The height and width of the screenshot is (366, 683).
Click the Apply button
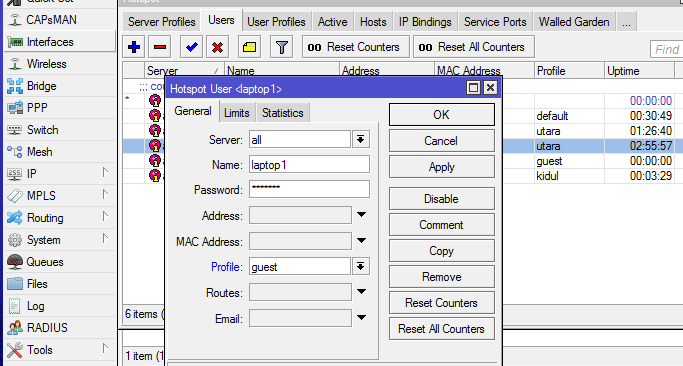442,167
